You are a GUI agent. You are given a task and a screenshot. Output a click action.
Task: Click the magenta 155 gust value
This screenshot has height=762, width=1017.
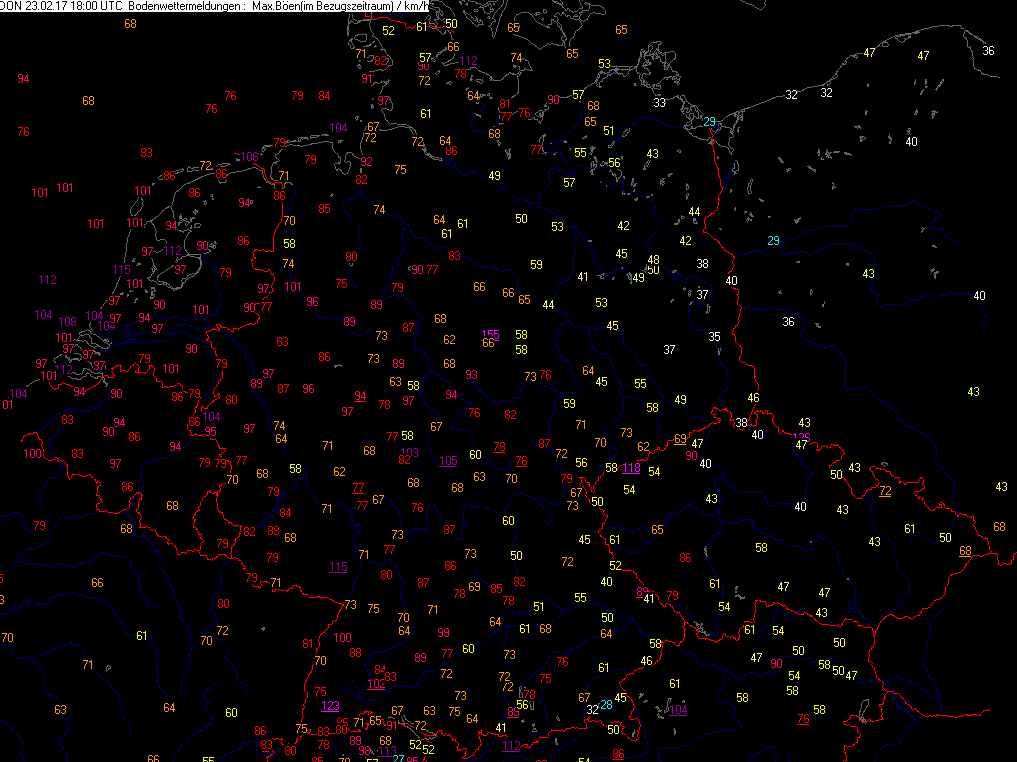[x=491, y=334]
